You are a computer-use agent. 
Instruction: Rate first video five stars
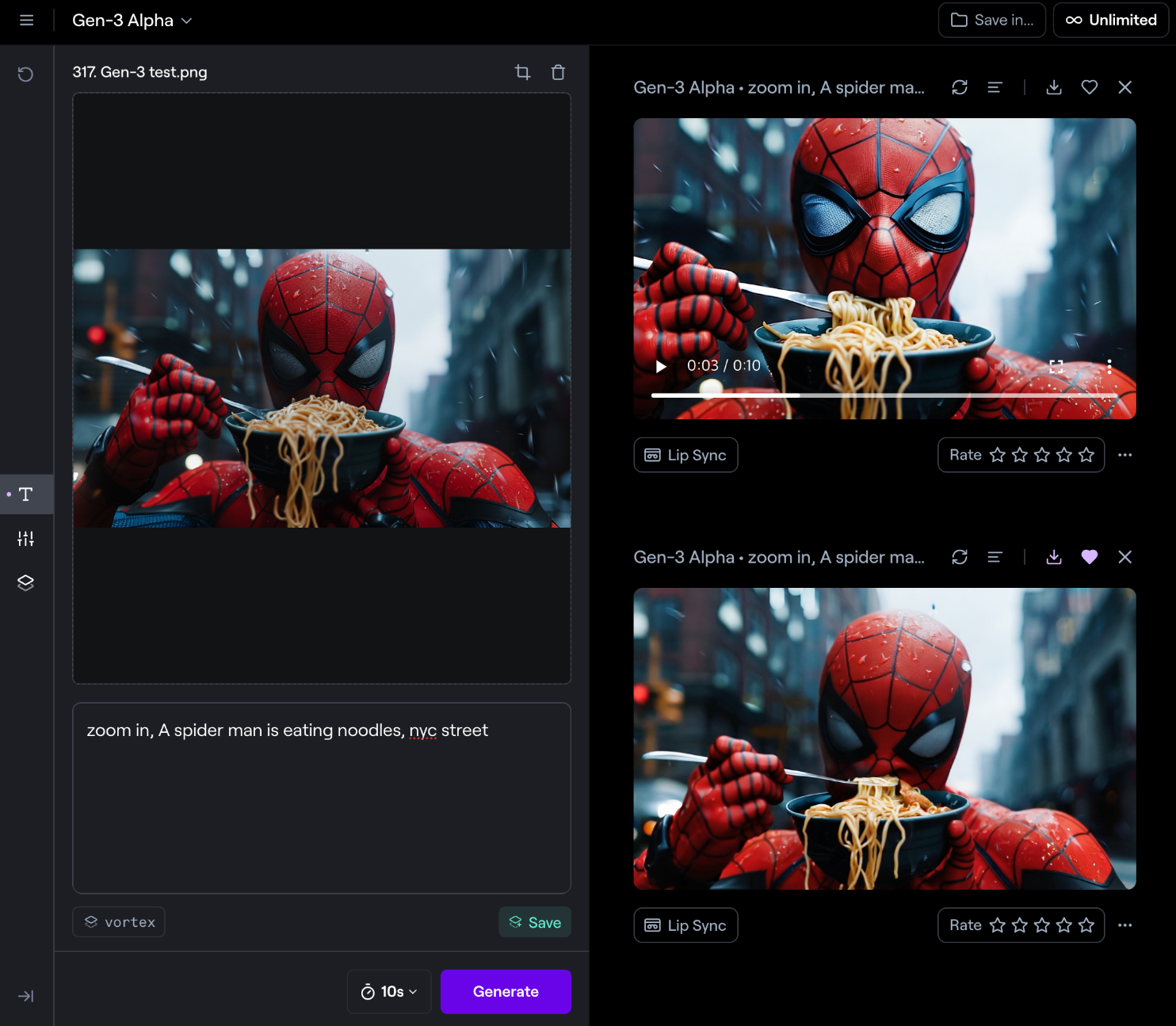click(1086, 455)
